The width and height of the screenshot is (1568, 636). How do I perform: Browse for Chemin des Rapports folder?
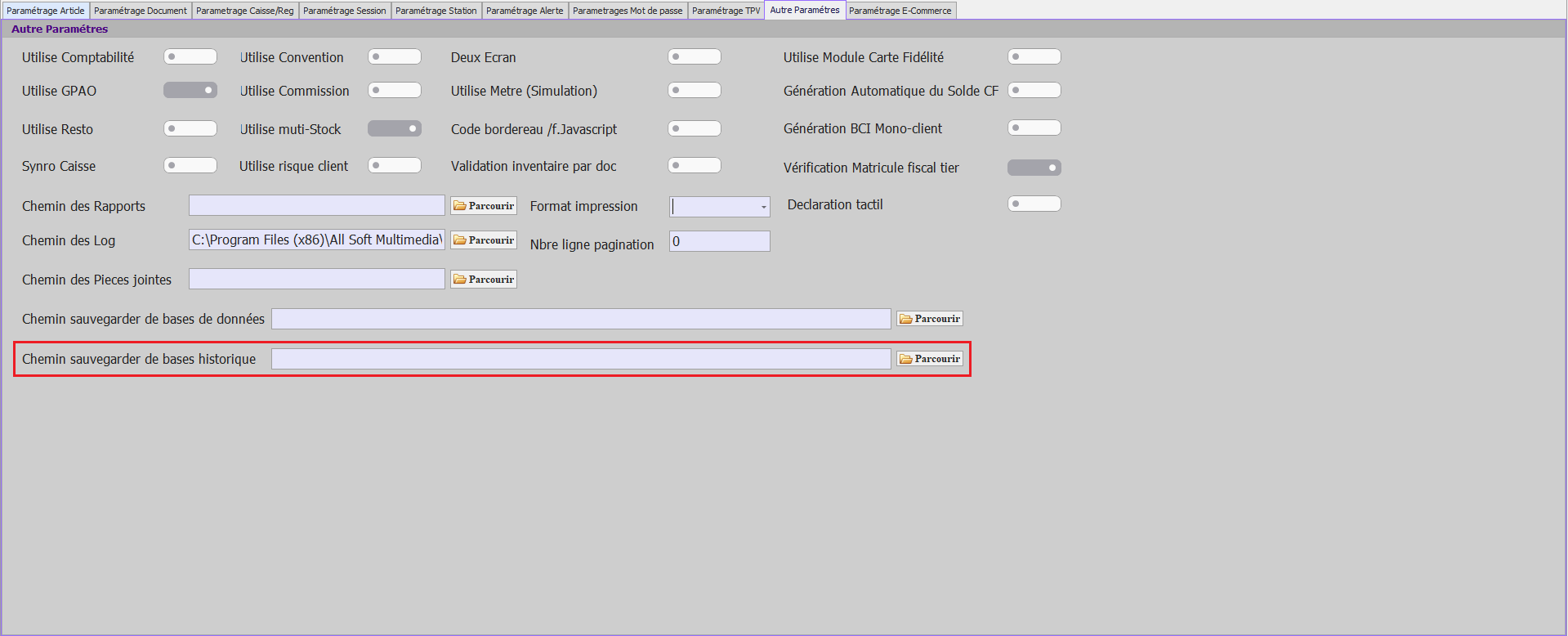484,206
